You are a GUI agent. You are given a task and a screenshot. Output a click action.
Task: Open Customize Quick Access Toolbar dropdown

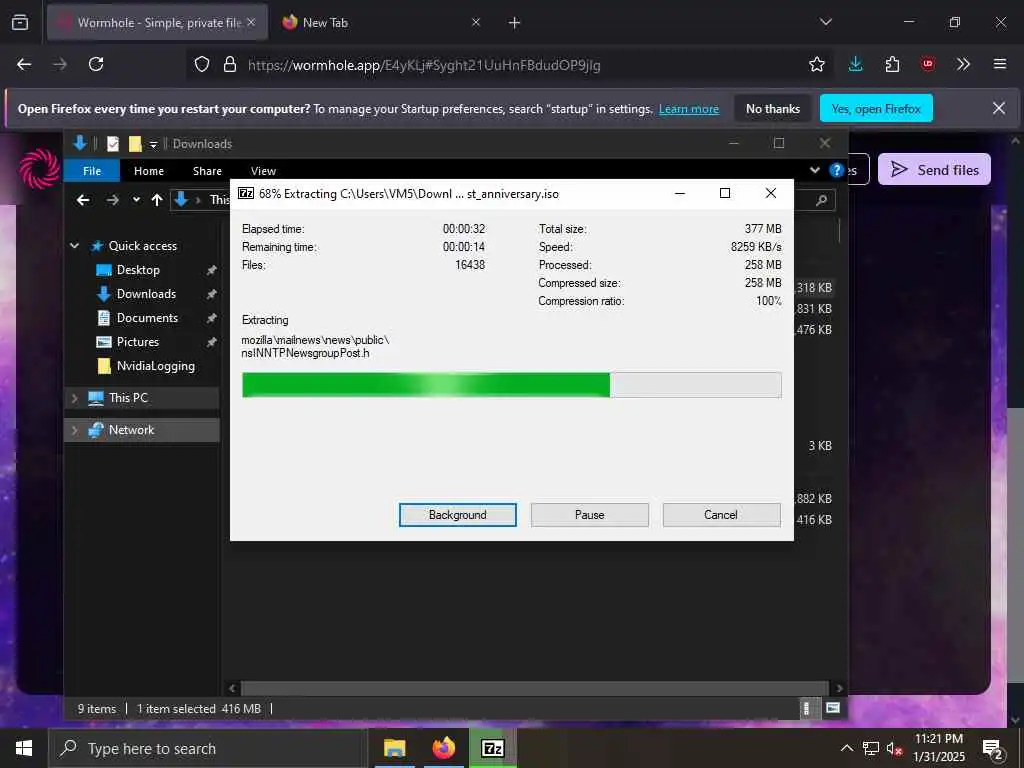[x=153, y=144]
